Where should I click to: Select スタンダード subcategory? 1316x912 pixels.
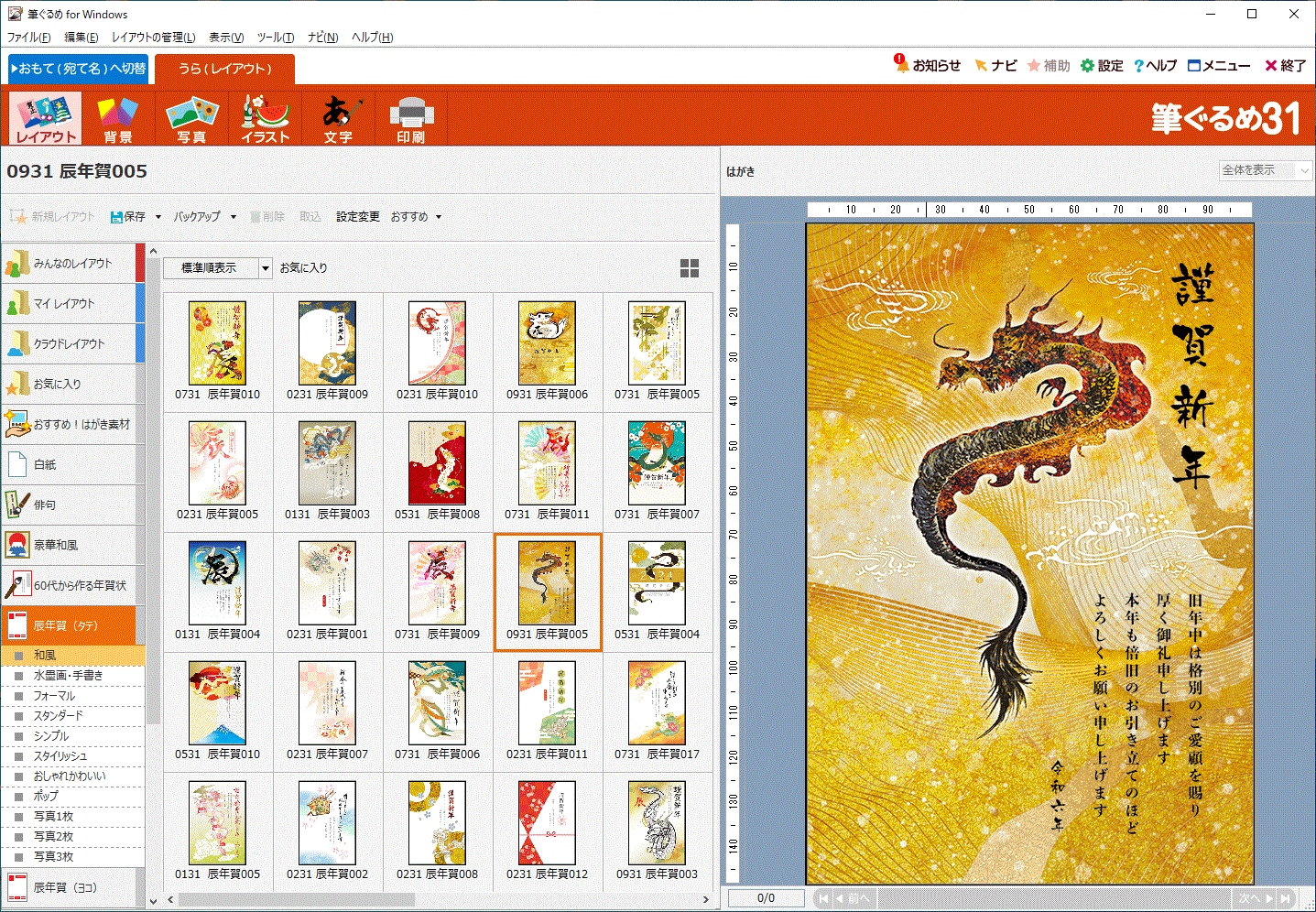(x=72, y=716)
